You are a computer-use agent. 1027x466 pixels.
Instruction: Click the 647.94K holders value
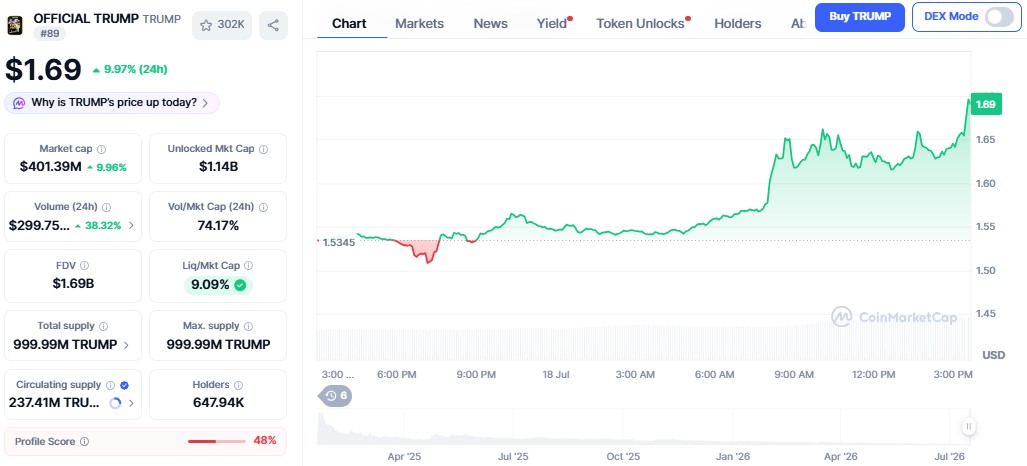click(218, 402)
